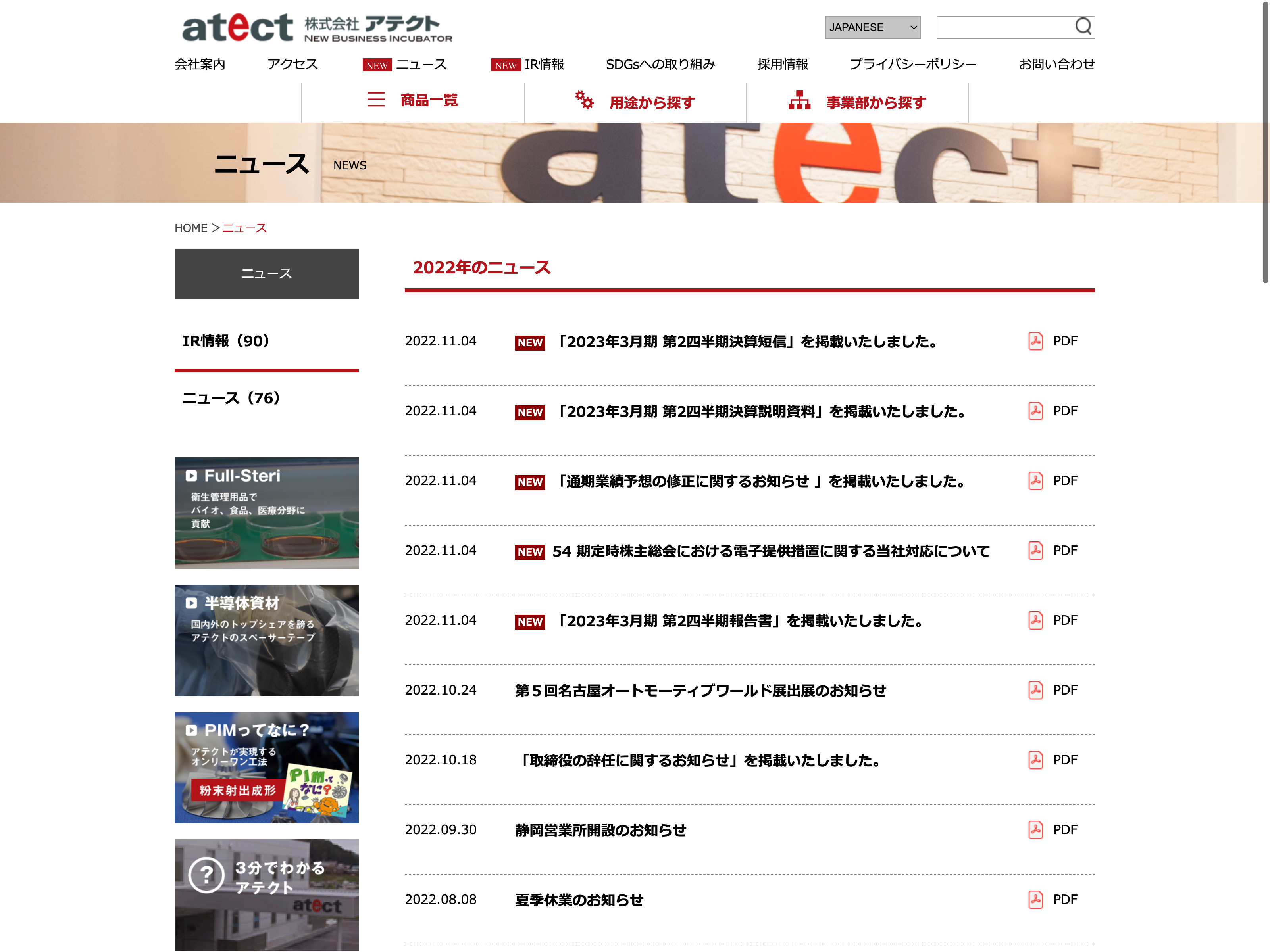Select IR情報 (90) sidebar category

[226, 342]
